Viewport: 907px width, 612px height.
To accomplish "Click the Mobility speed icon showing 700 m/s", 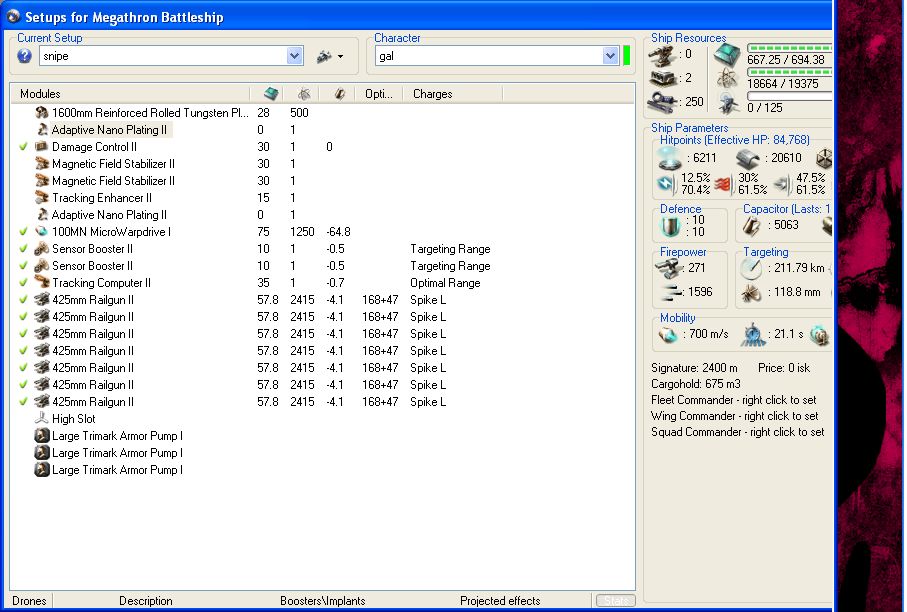I will (x=668, y=335).
